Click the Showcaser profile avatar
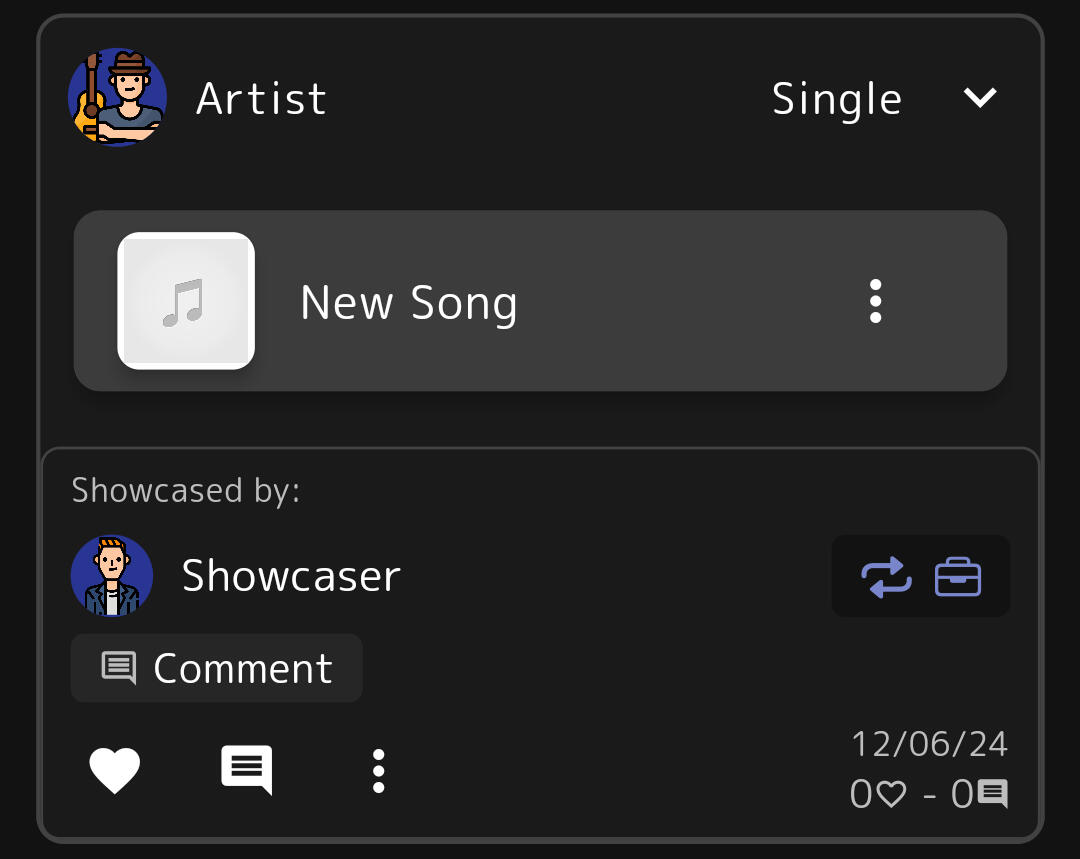The image size is (1080, 859). tap(112, 576)
